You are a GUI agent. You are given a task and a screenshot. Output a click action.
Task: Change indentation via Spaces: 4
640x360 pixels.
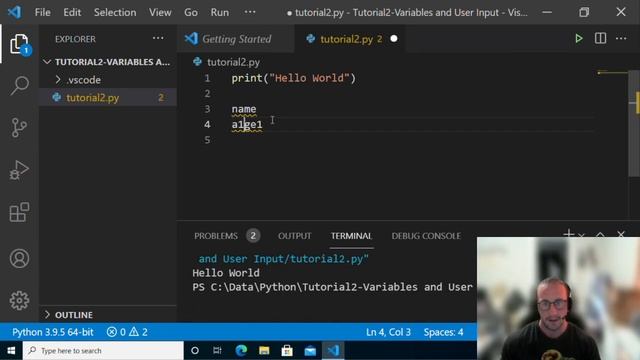click(443, 332)
